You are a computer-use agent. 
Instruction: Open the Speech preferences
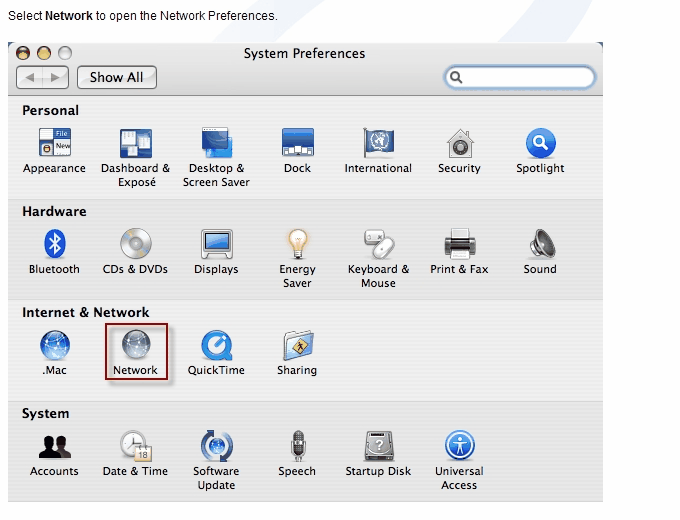298,454
